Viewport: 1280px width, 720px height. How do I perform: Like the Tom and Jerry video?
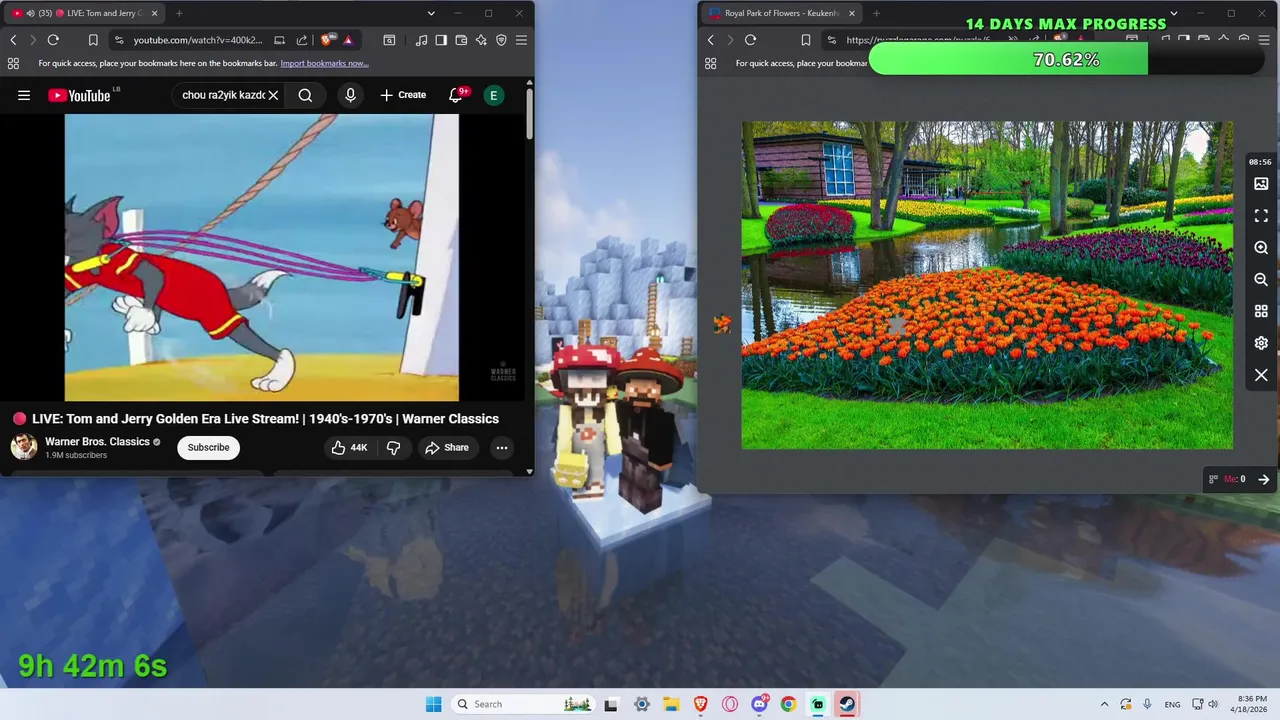coord(349,447)
